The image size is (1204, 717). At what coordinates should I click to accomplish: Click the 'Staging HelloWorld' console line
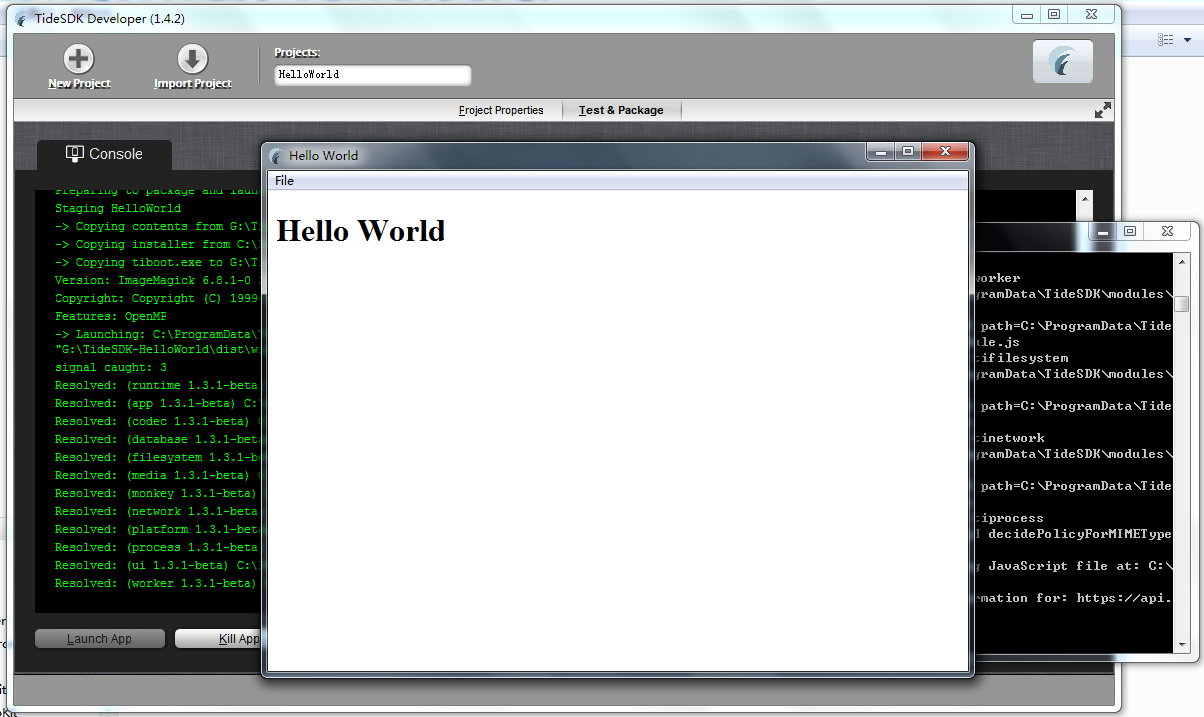118,208
